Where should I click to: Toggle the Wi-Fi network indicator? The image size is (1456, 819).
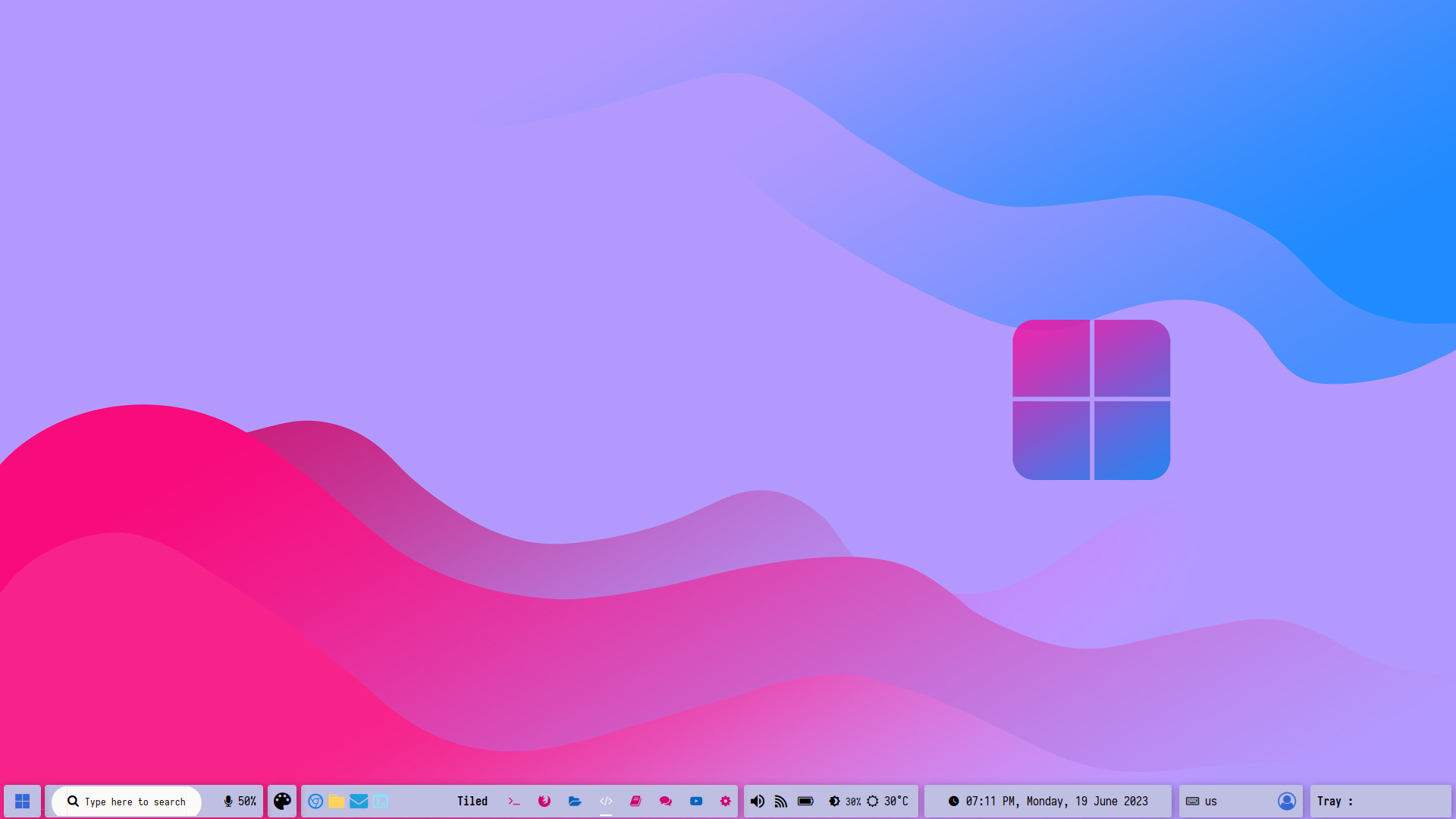pyautogui.click(x=781, y=802)
